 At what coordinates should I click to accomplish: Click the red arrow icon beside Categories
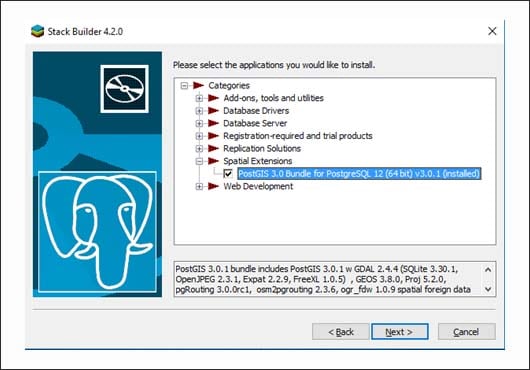[x=198, y=85]
